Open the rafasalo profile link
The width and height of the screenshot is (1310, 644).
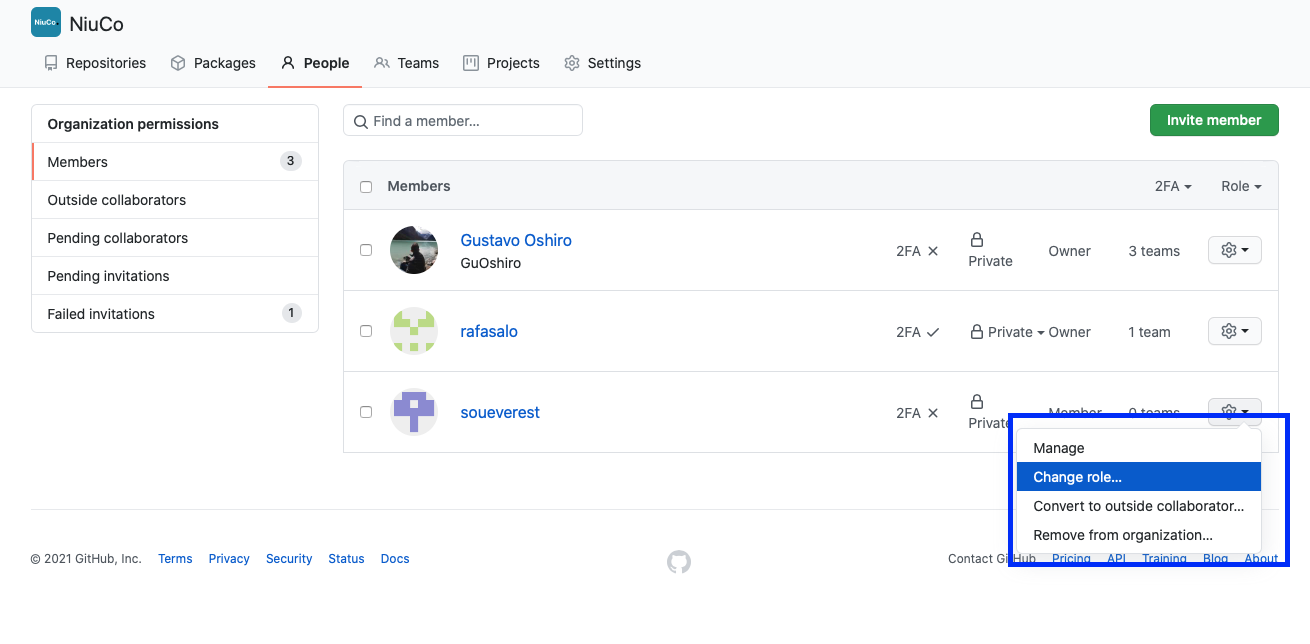tap(489, 331)
